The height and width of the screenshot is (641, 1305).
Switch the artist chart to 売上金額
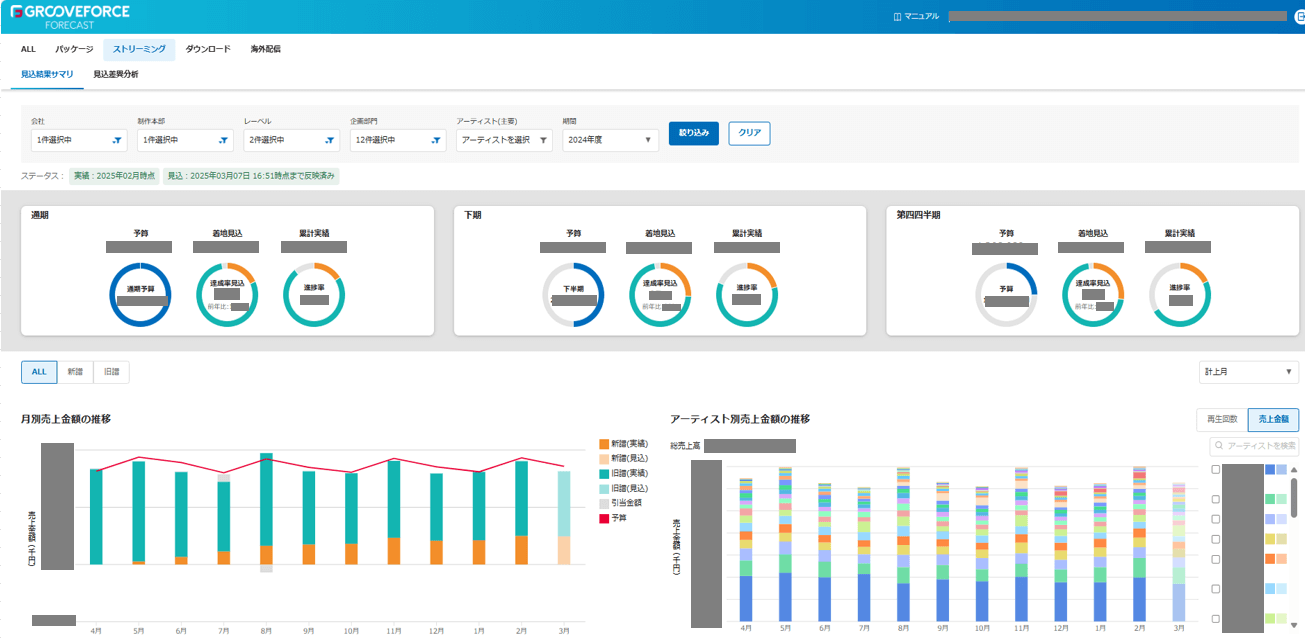1273,420
